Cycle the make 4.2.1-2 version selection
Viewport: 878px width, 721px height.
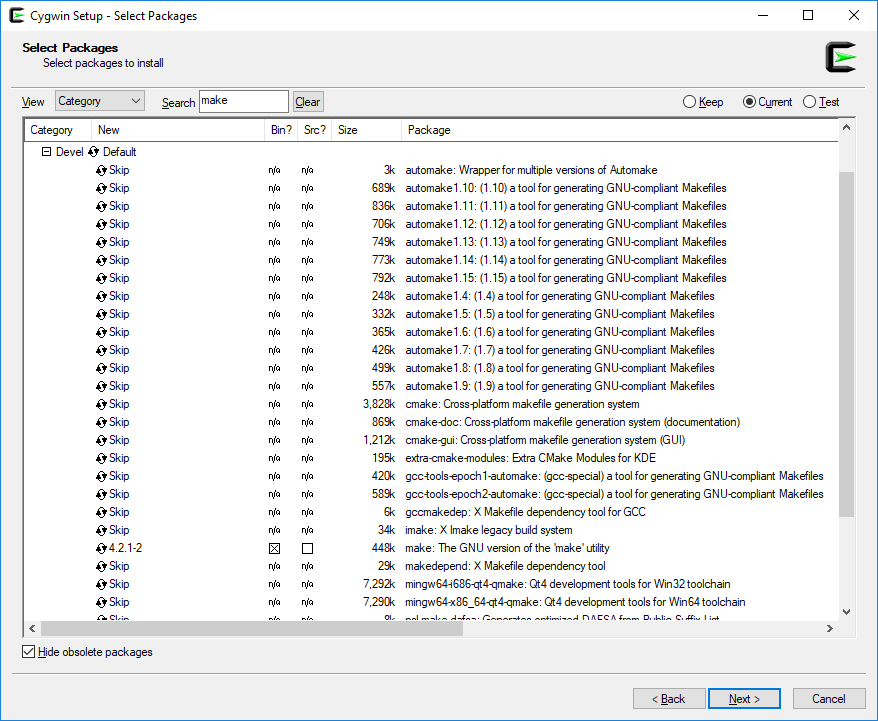(x=101, y=549)
